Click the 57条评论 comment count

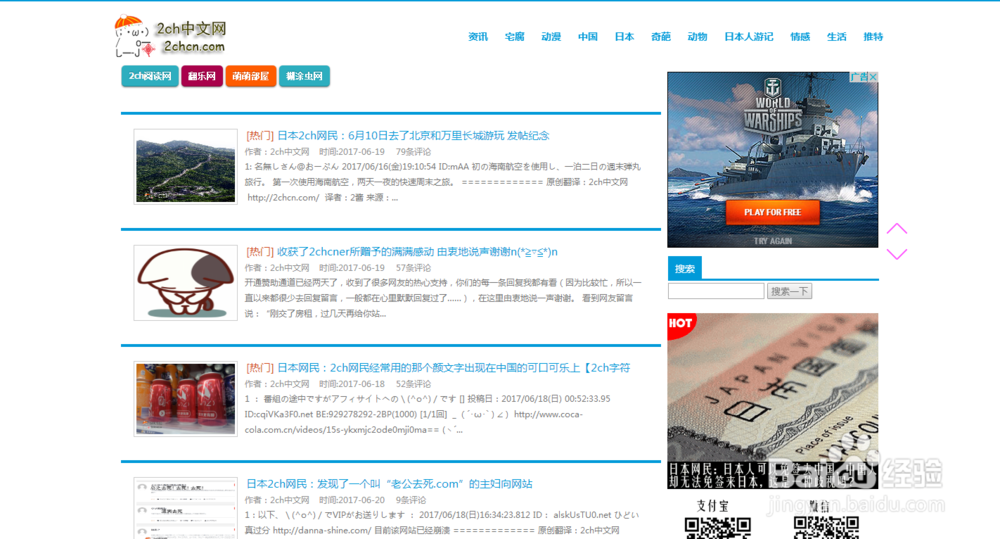tap(413, 268)
